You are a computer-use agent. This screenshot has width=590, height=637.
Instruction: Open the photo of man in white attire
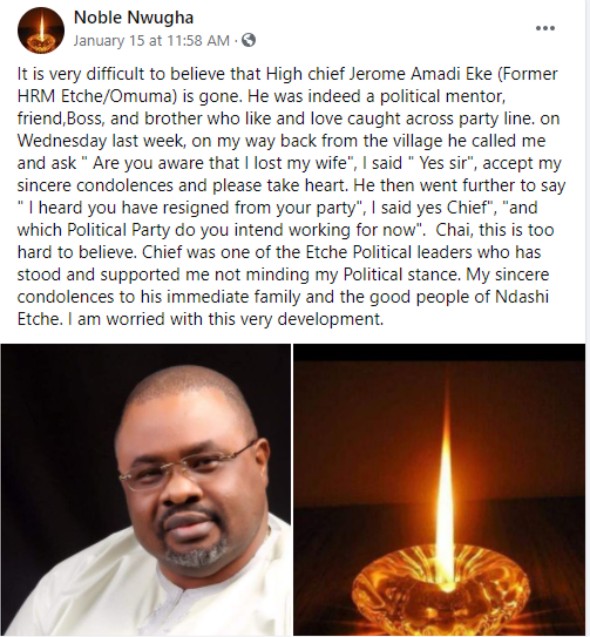[146, 490]
